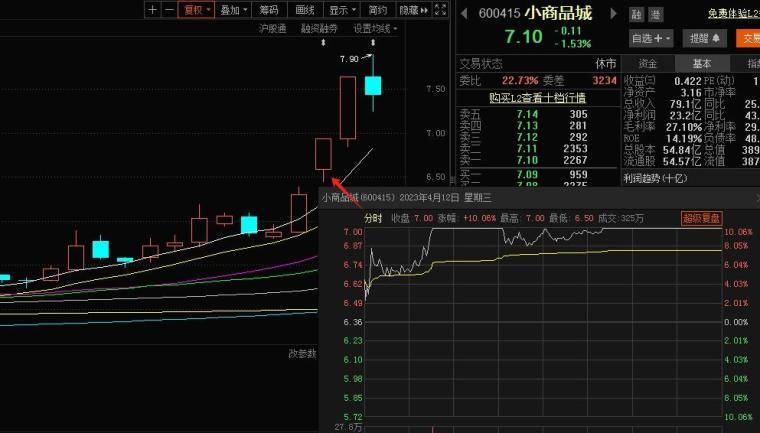Click the 融 margin badge
Screen dimensions: 760x433
tap(636, 15)
